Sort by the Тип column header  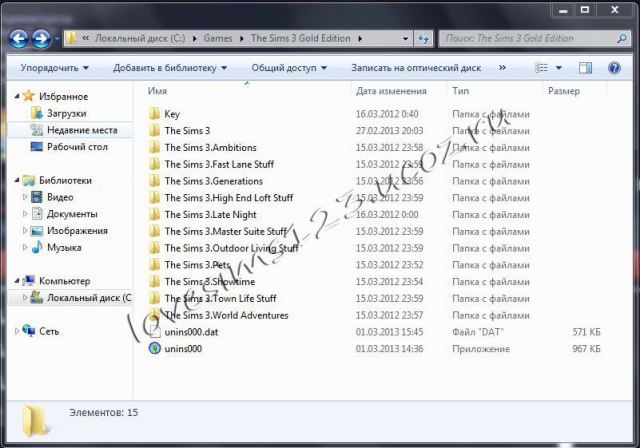[x=460, y=91]
